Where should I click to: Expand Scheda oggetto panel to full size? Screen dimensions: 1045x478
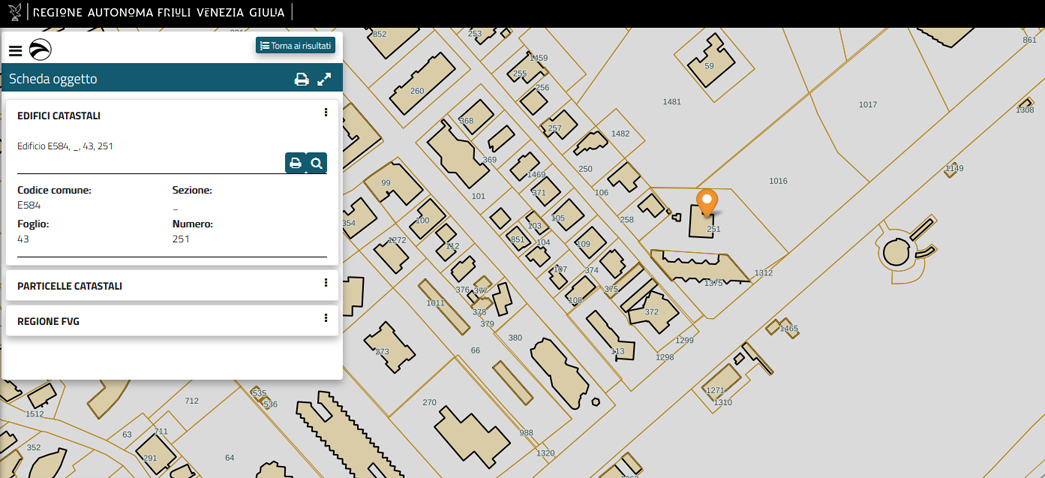tap(324, 79)
